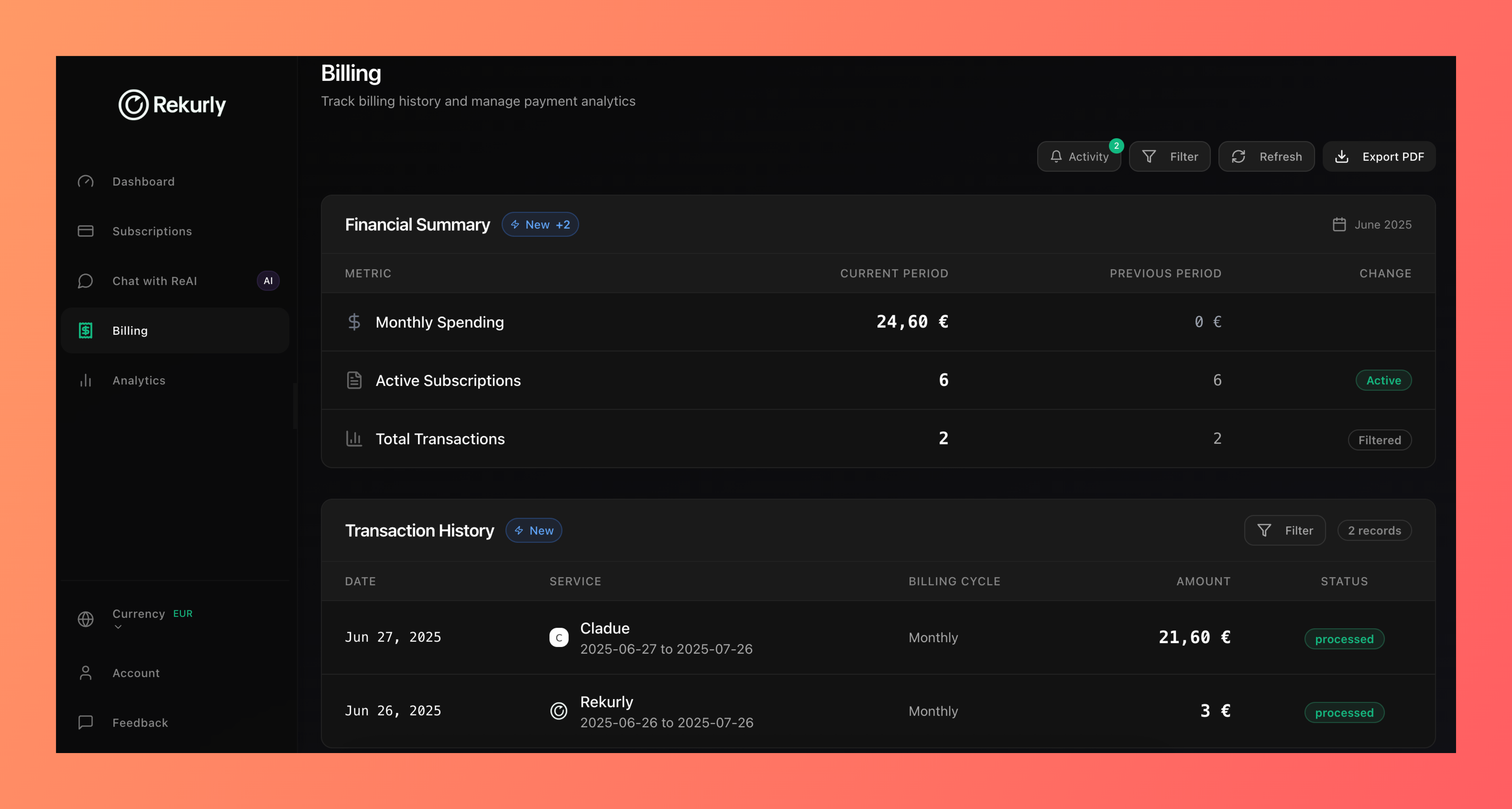Click the green notification badge showing 2

click(x=1117, y=146)
